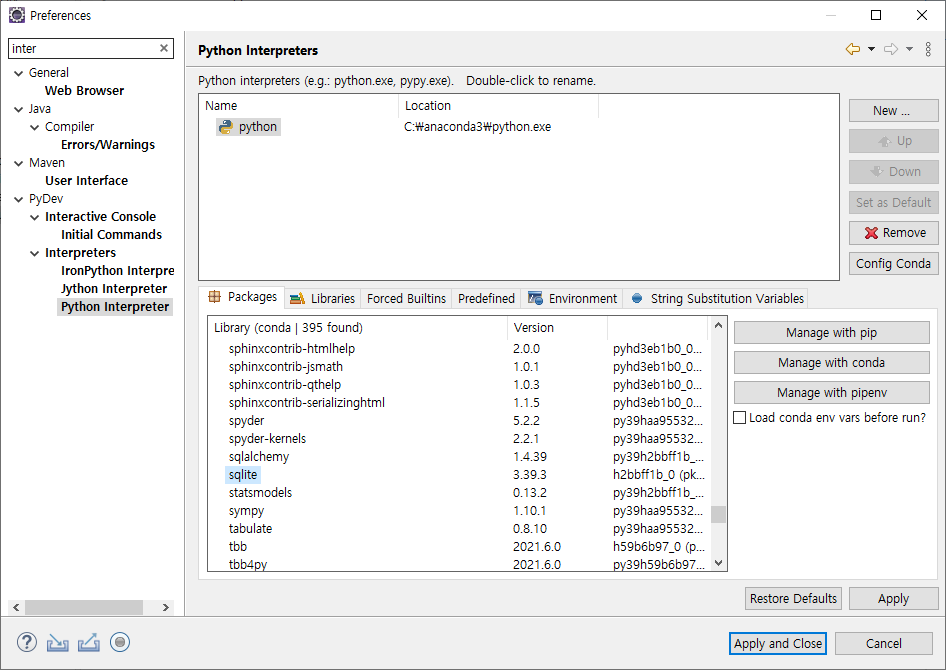Select Initial Commands tree item
946x670 pixels.
(x=112, y=235)
